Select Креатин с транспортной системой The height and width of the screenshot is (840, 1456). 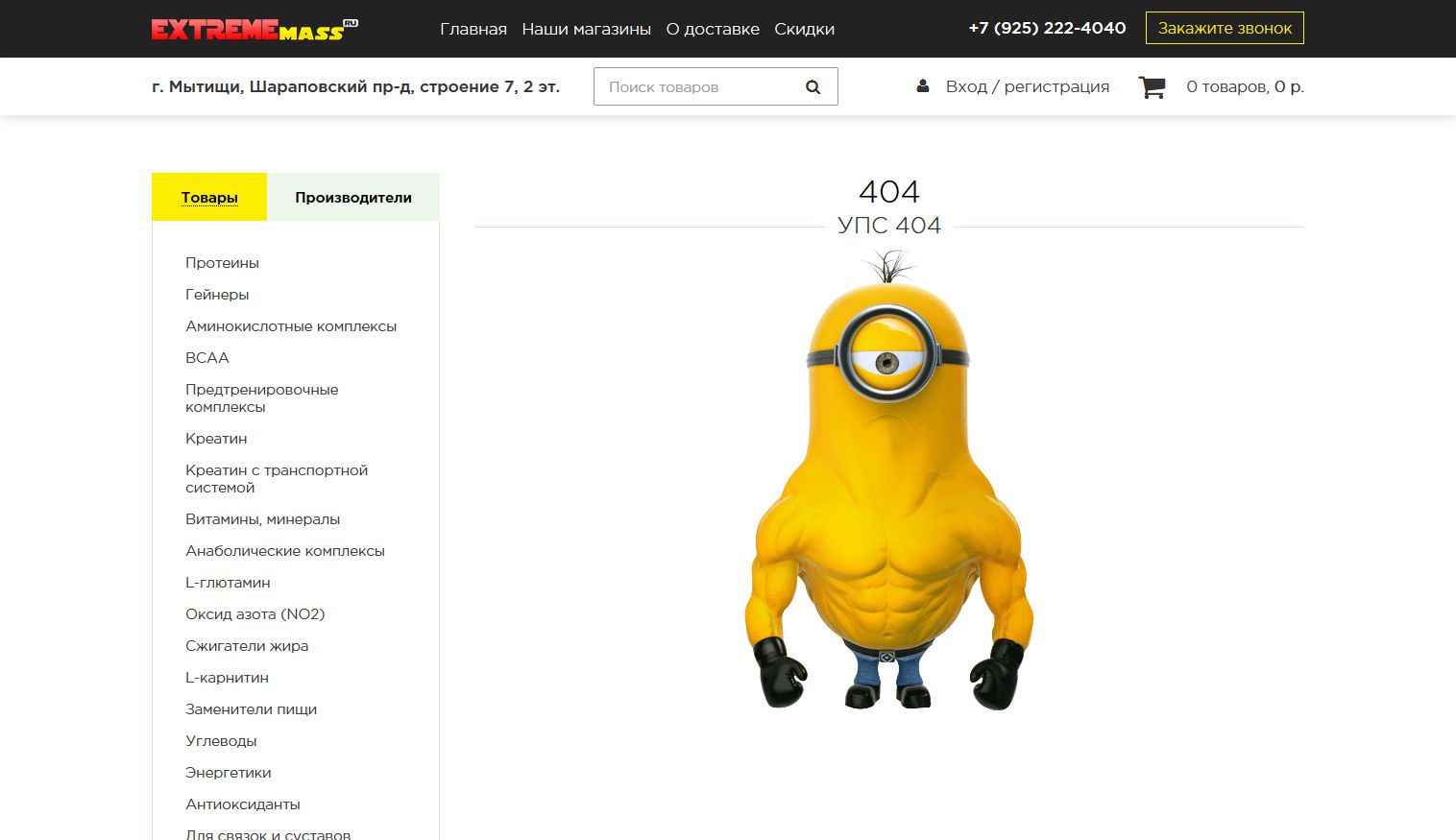[x=277, y=478]
